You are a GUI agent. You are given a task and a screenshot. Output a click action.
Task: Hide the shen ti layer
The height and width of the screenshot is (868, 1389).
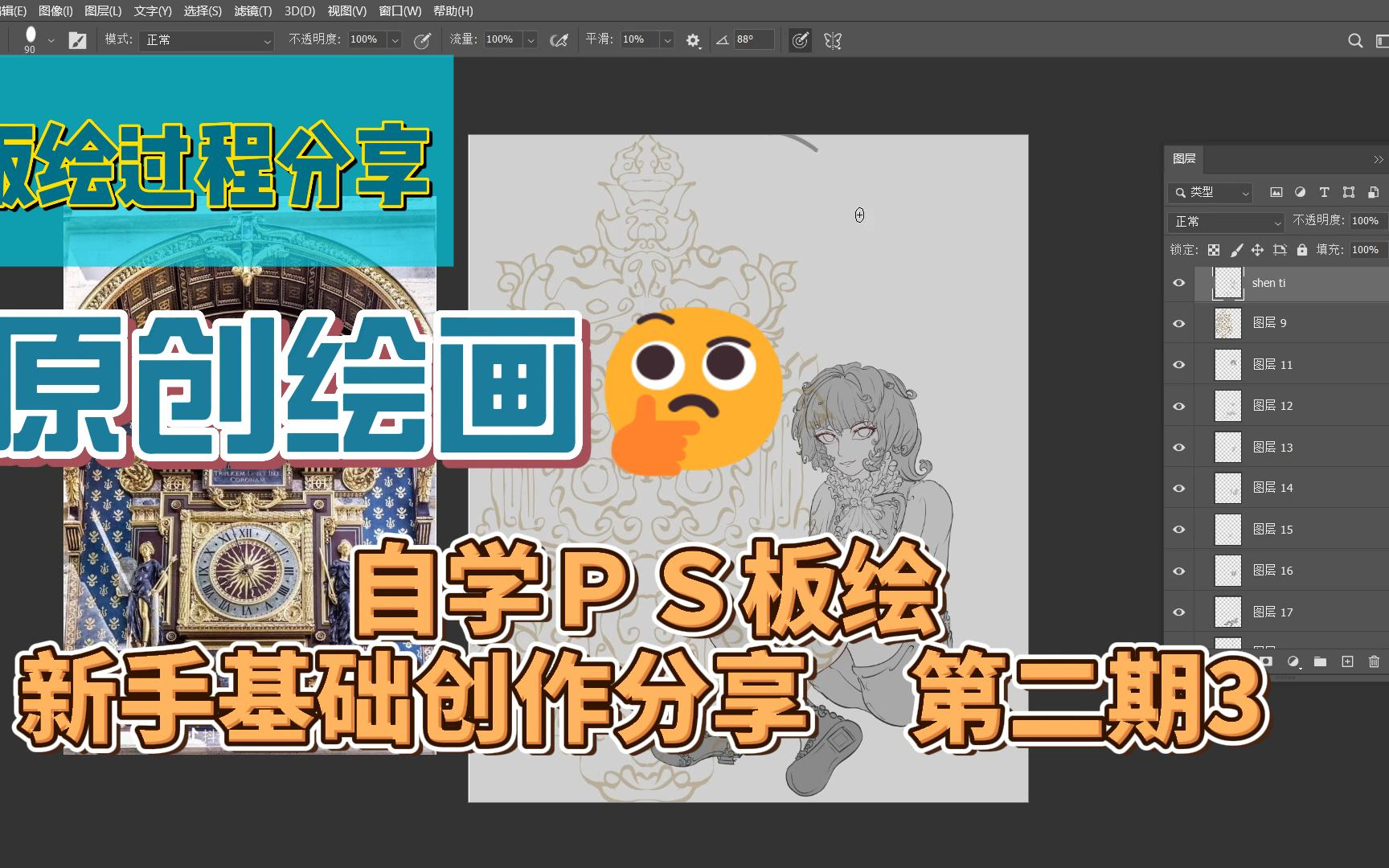[x=1179, y=283]
